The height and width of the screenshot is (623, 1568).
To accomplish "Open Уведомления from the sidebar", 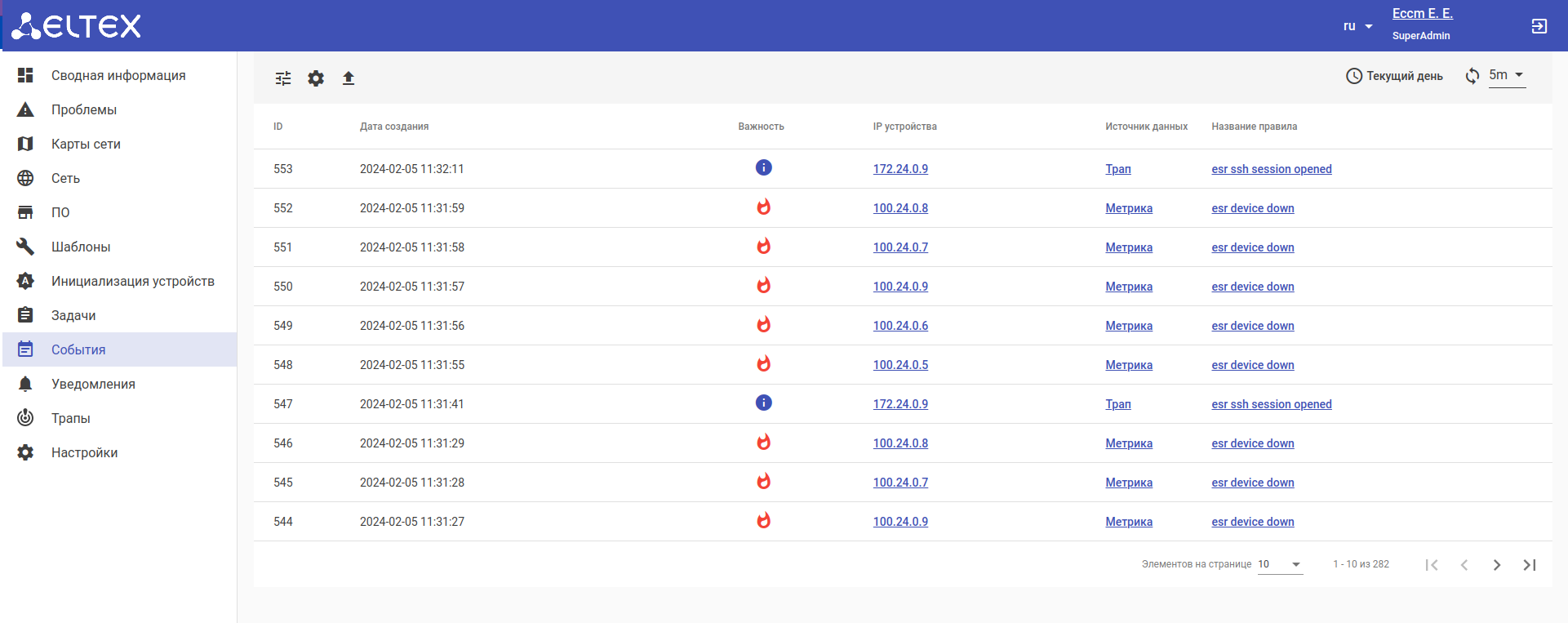I will click(x=93, y=384).
